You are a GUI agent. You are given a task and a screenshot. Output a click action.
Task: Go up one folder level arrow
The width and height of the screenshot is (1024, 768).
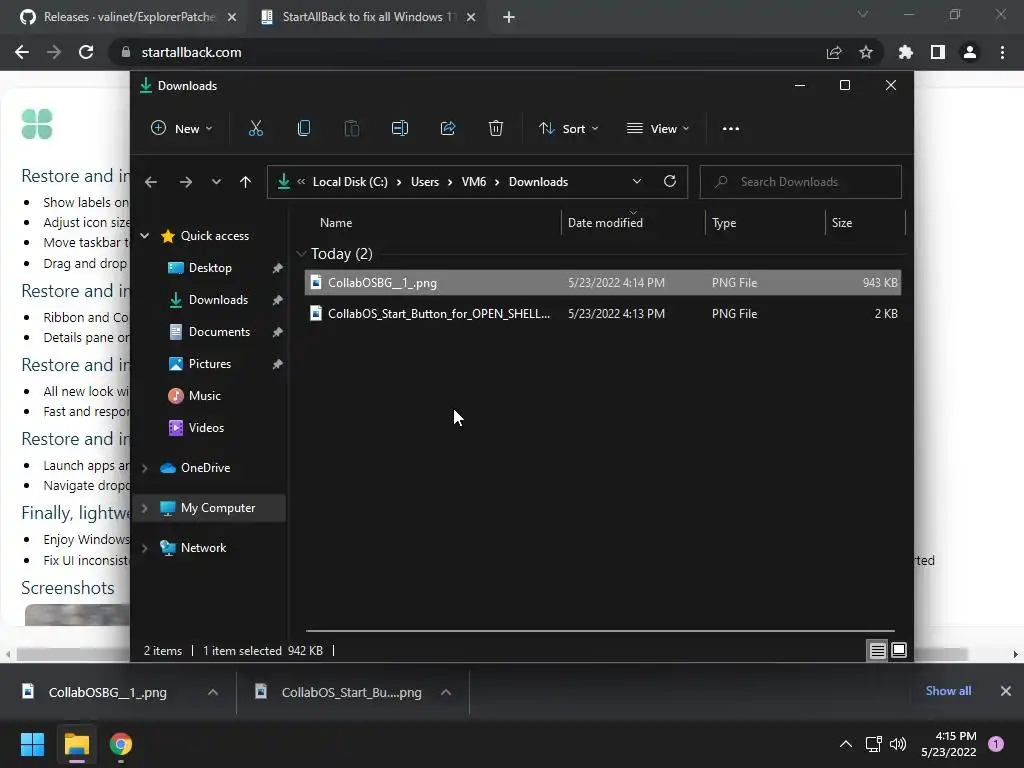pos(246,182)
